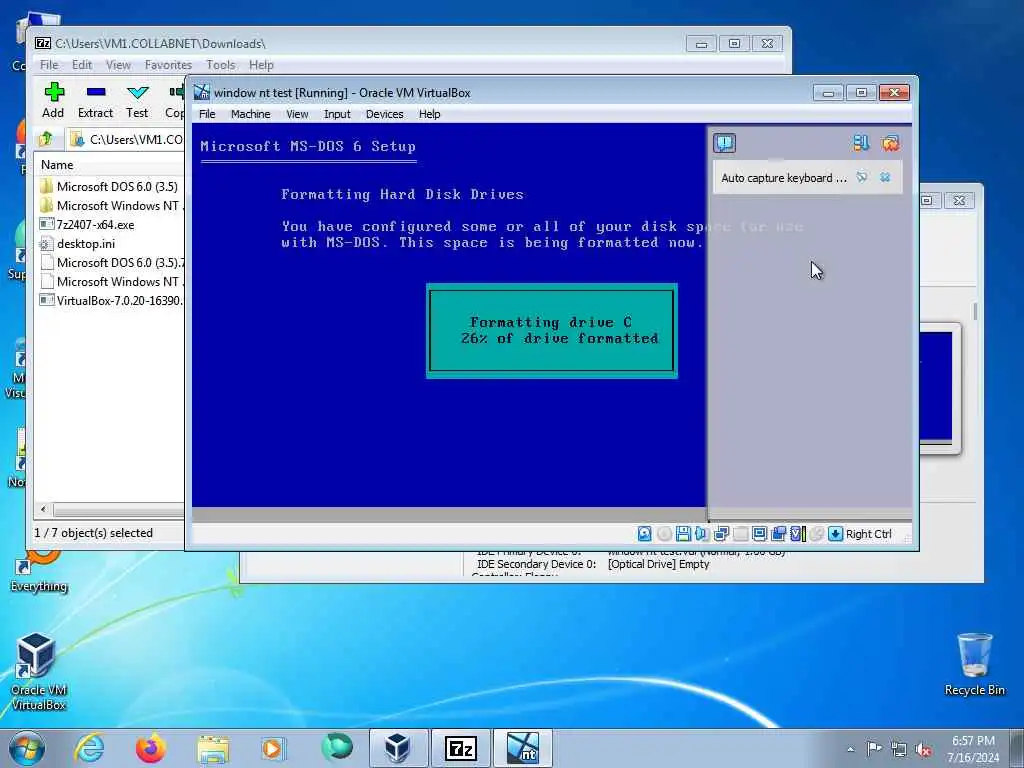Open the 7-Zip Tools menu
1024x768 pixels.
pos(220,65)
